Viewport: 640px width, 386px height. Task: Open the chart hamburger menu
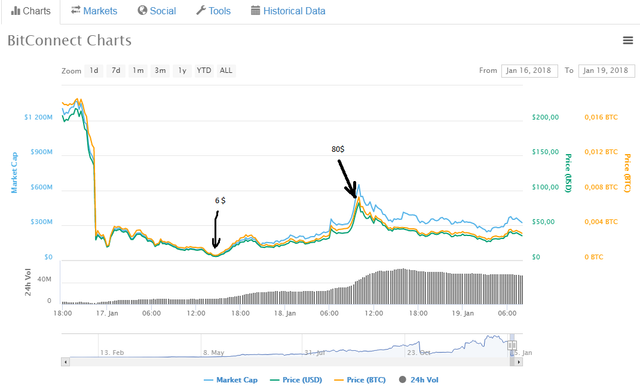pyautogui.click(x=628, y=40)
